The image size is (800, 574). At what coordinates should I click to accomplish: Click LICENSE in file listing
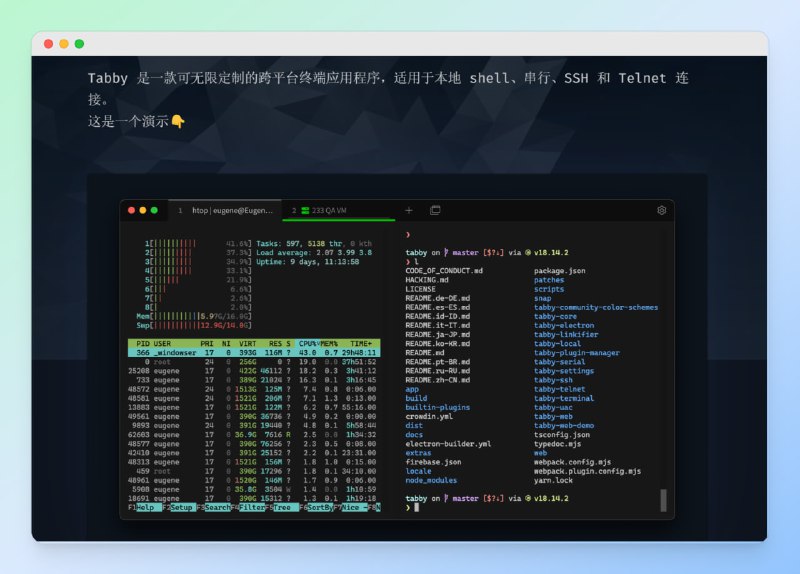(x=420, y=289)
